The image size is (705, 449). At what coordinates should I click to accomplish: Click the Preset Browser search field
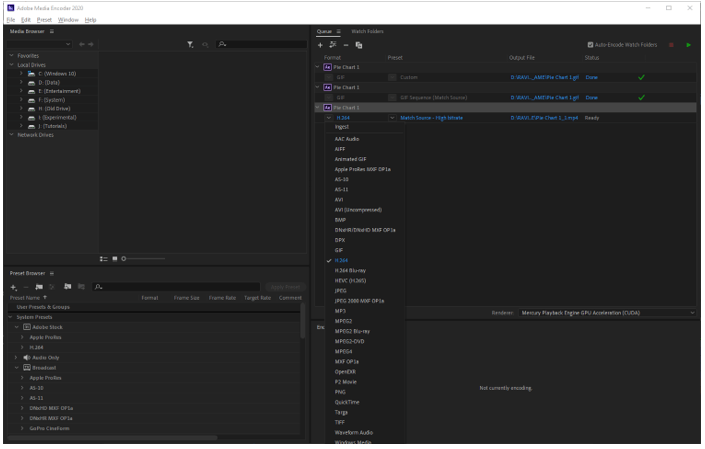176,287
